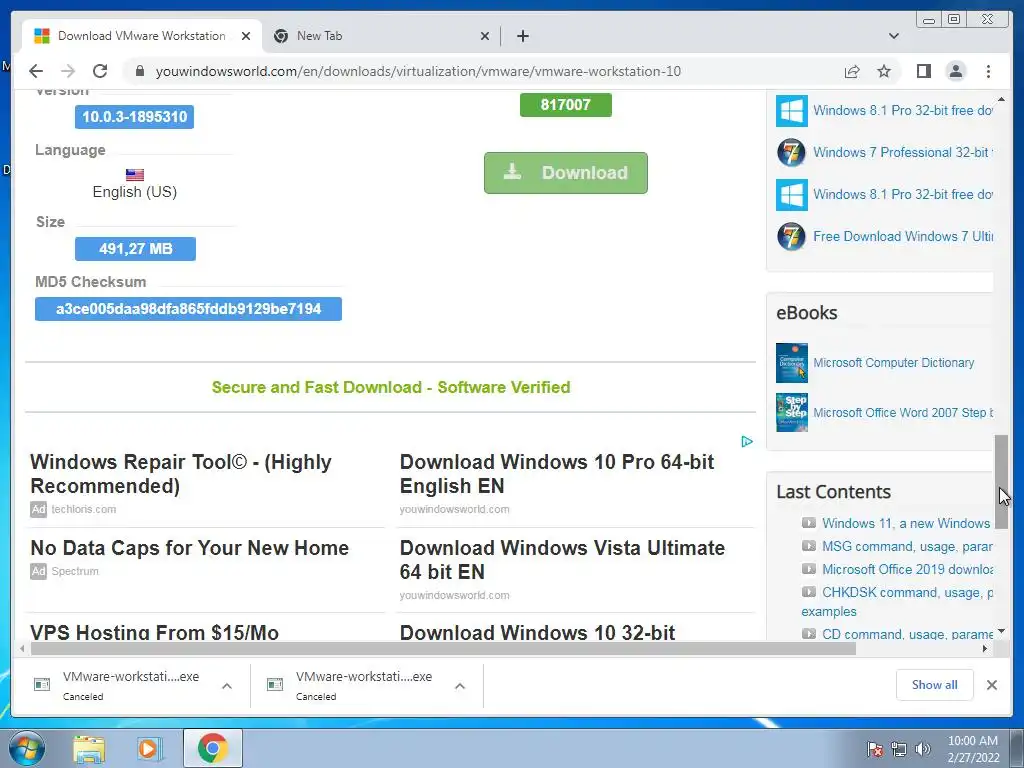The image size is (1024, 768).
Task: Close the downloads bar
Action: pos(992,685)
